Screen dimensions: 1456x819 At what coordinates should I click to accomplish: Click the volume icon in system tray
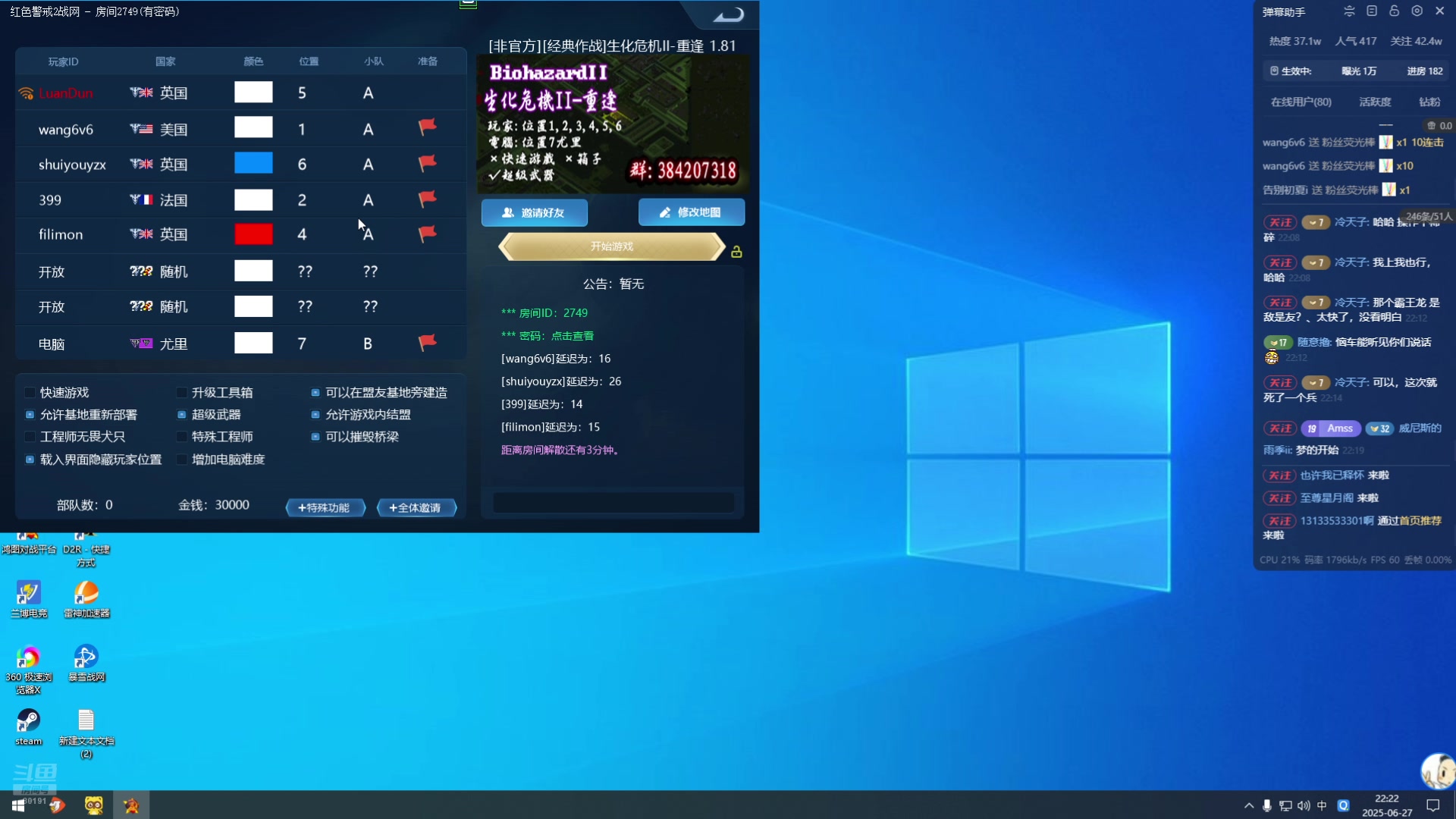tap(1304, 805)
